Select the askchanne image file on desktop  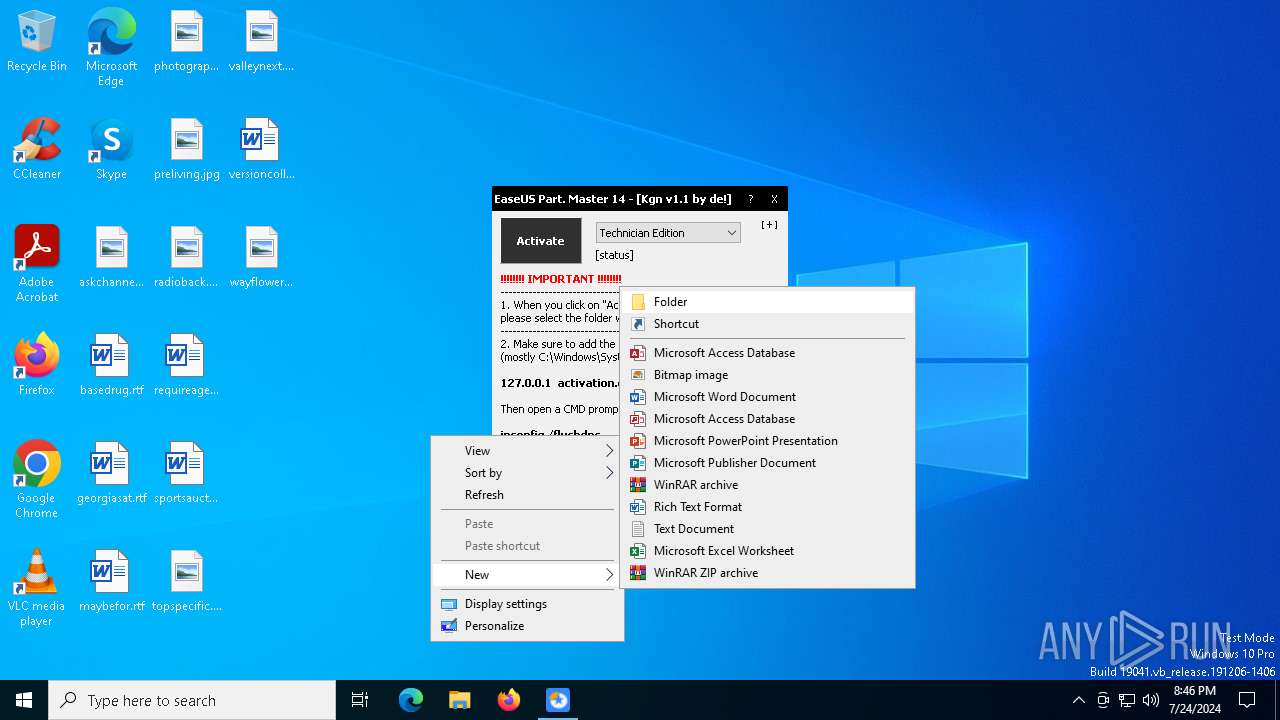click(x=111, y=258)
